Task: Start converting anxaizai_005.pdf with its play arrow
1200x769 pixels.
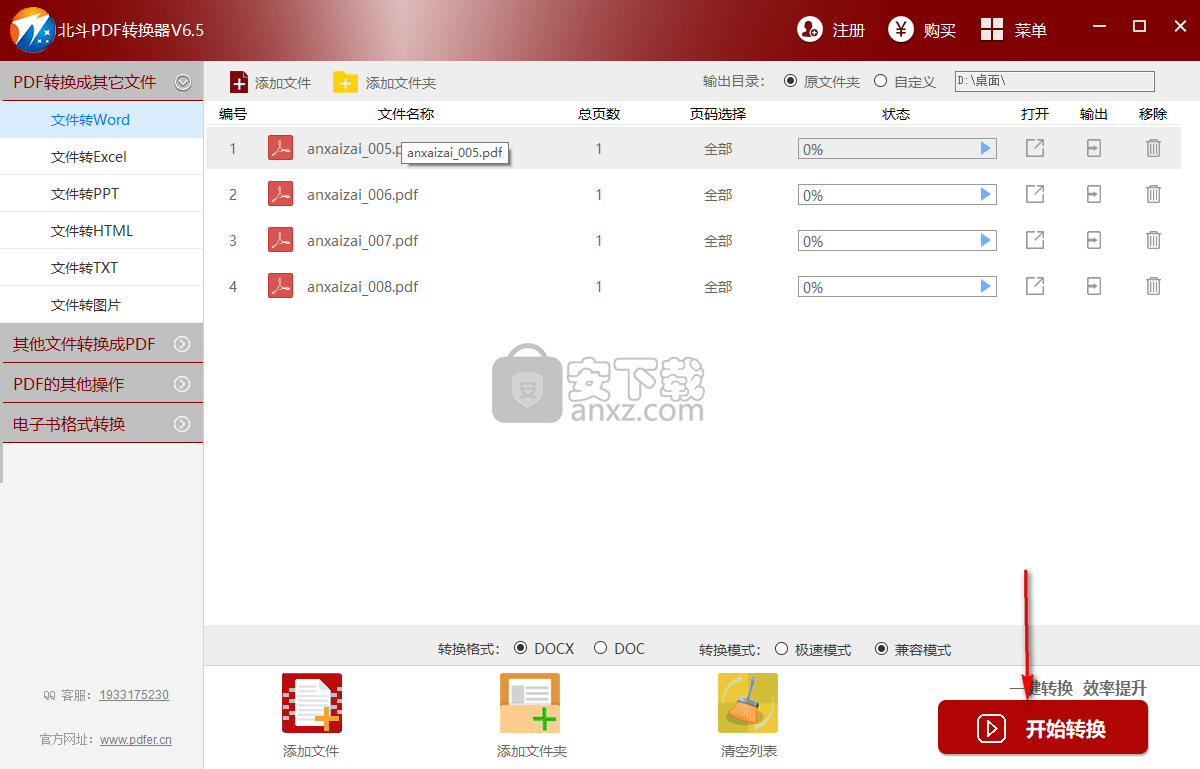Action: click(x=986, y=149)
